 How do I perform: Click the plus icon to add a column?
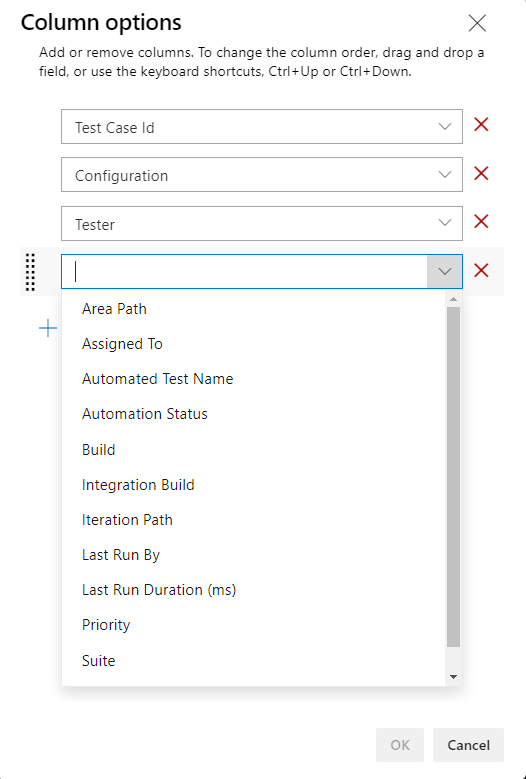48,328
